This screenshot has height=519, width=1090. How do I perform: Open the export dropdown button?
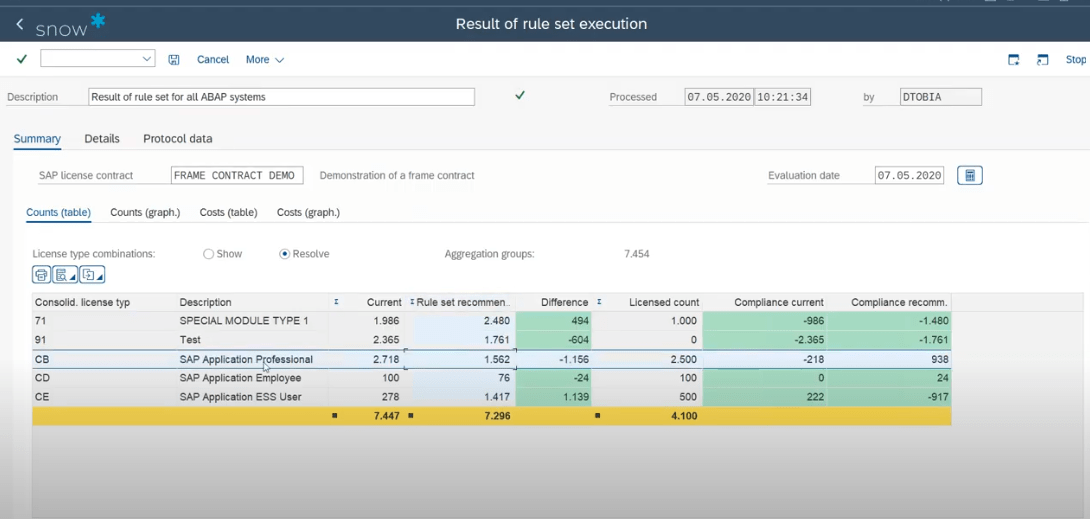point(92,275)
